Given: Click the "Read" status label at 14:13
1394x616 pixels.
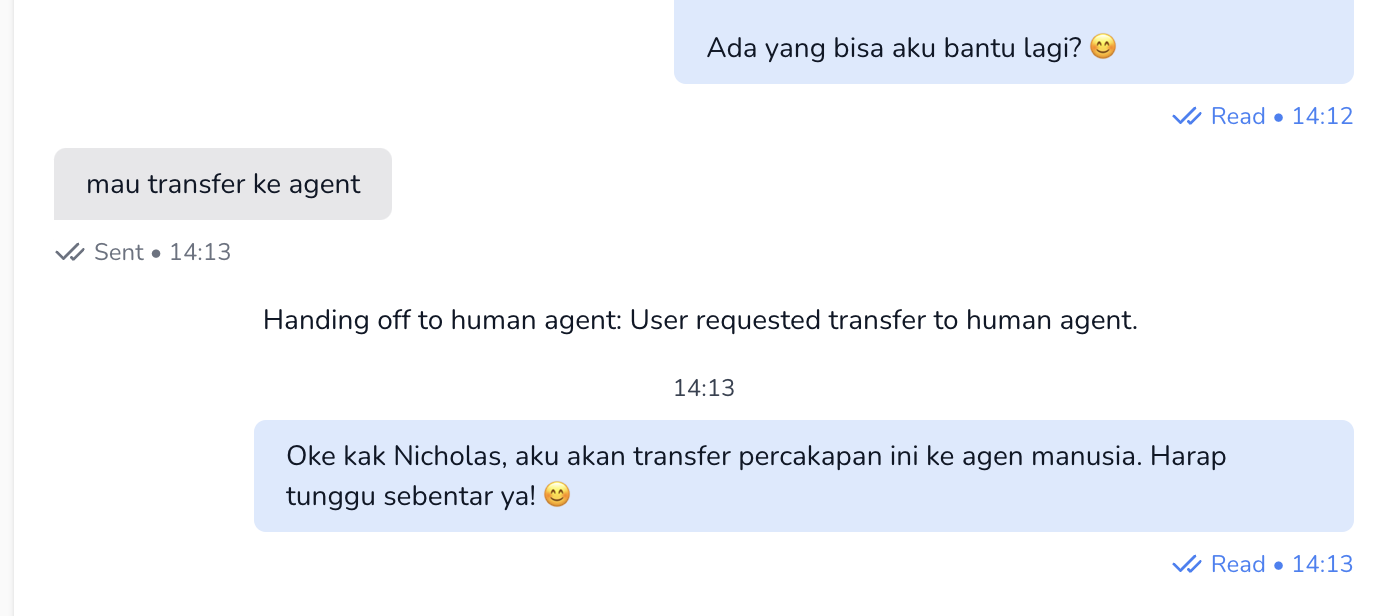Looking at the screenshot, I should tap(1238, 565).
